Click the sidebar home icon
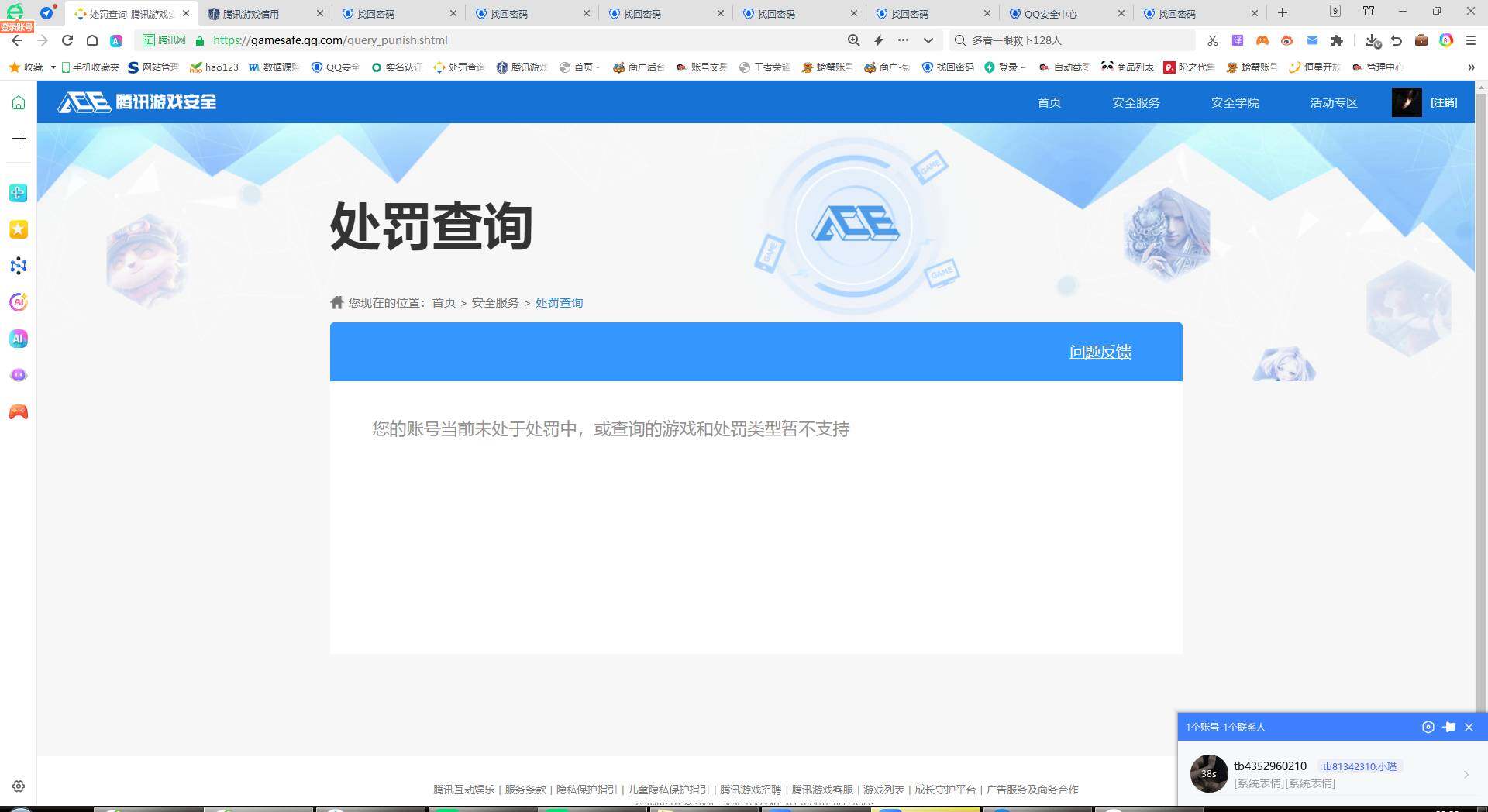The image size is (1488, 812). [19, 102]
